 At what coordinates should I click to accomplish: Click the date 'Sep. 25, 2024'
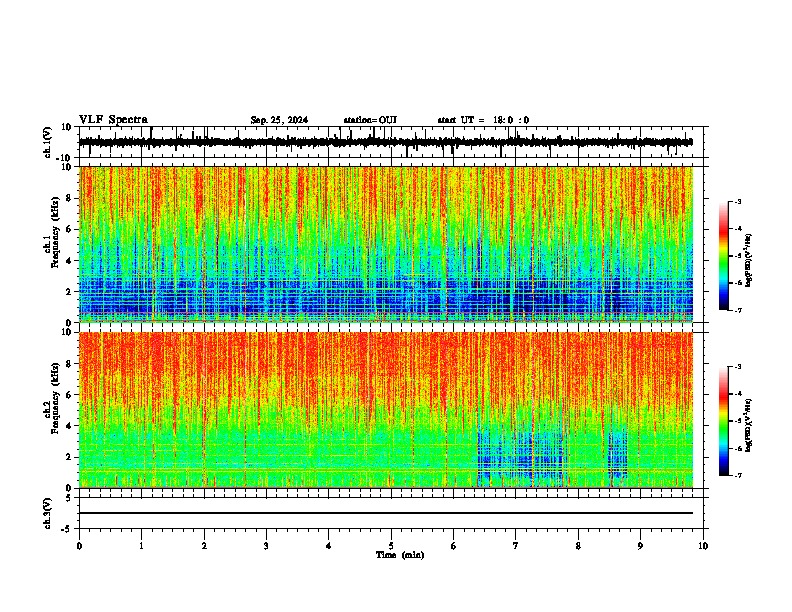tap(279, 120)
